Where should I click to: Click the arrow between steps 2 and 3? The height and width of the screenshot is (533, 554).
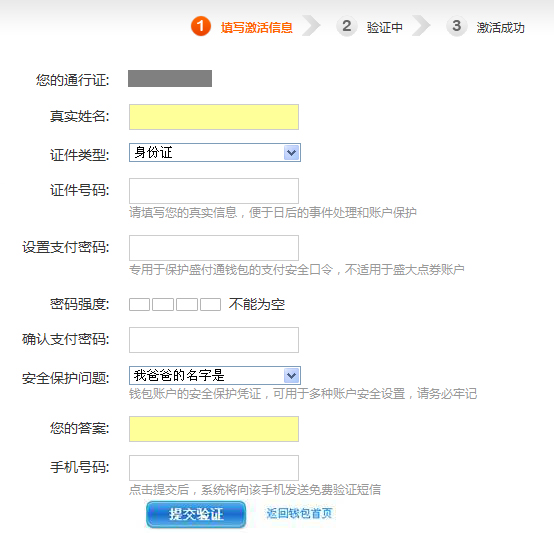click(x=421, y=26)
